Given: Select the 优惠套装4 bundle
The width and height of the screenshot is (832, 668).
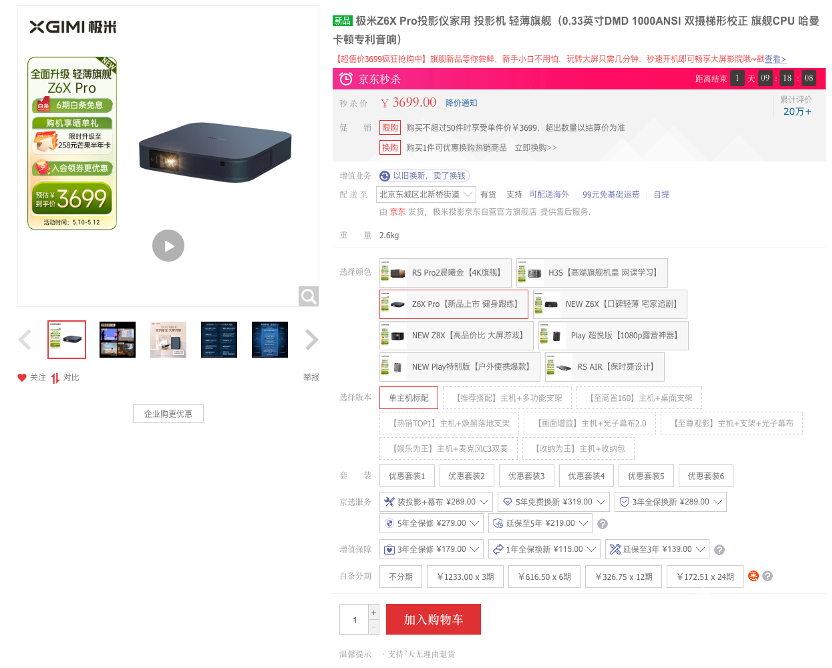Looking at the screenshot, I should tap(586, 476).
